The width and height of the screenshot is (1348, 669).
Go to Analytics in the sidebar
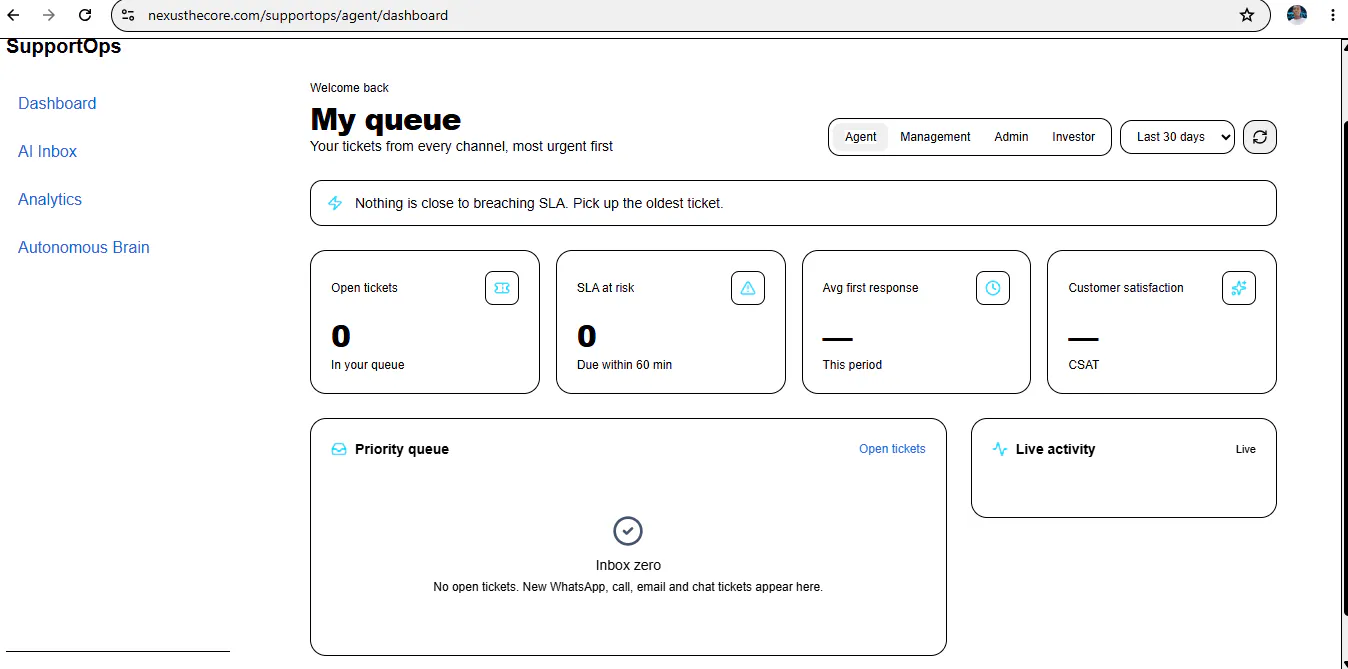(x=50, y=200)
